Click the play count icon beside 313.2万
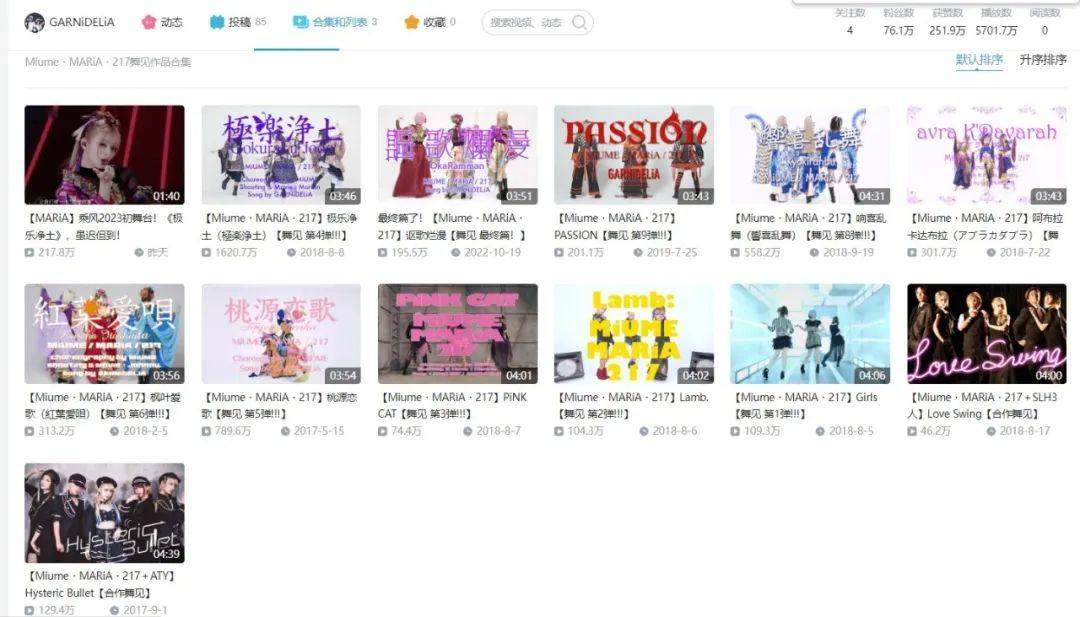Image resolution: width=1080 pixels, height=617 pixels. point(30,431)
